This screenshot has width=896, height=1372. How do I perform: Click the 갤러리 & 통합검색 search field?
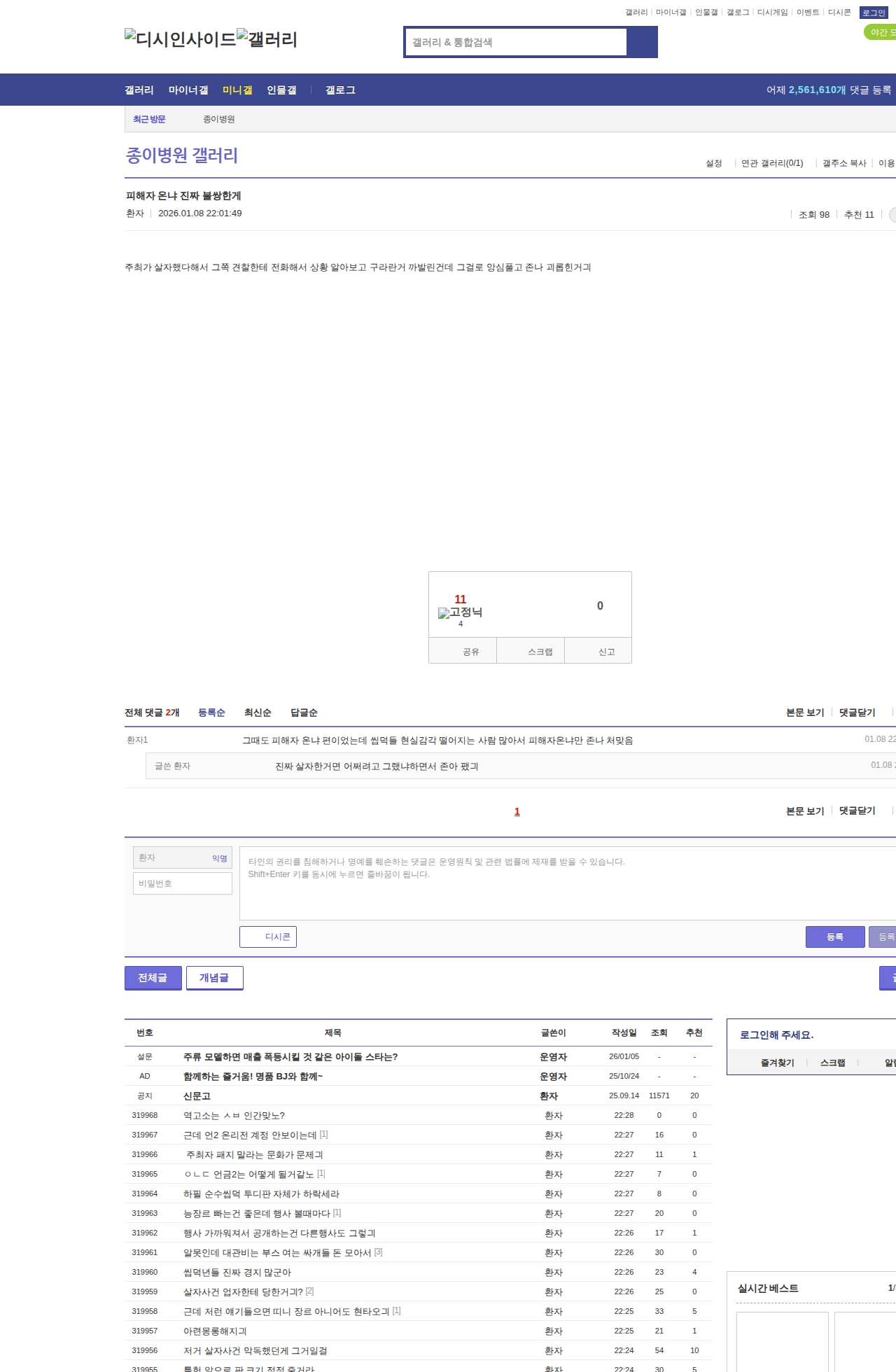click(516, 42)
